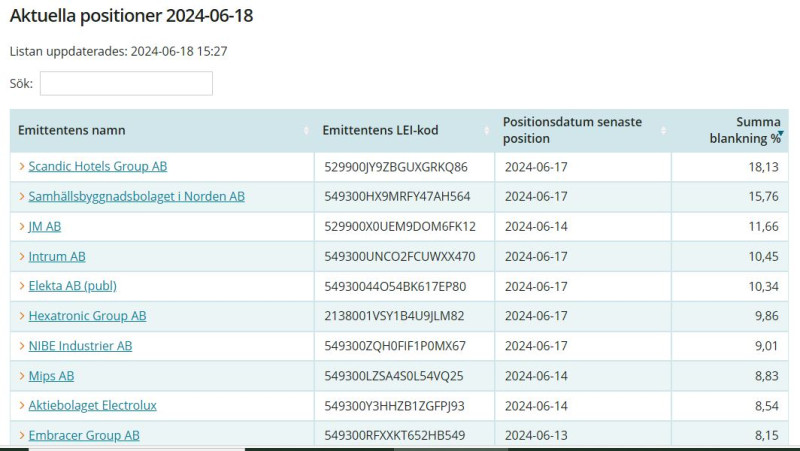Open the Samhällsbyggnadsbolaget i Norden AB link

137,196
